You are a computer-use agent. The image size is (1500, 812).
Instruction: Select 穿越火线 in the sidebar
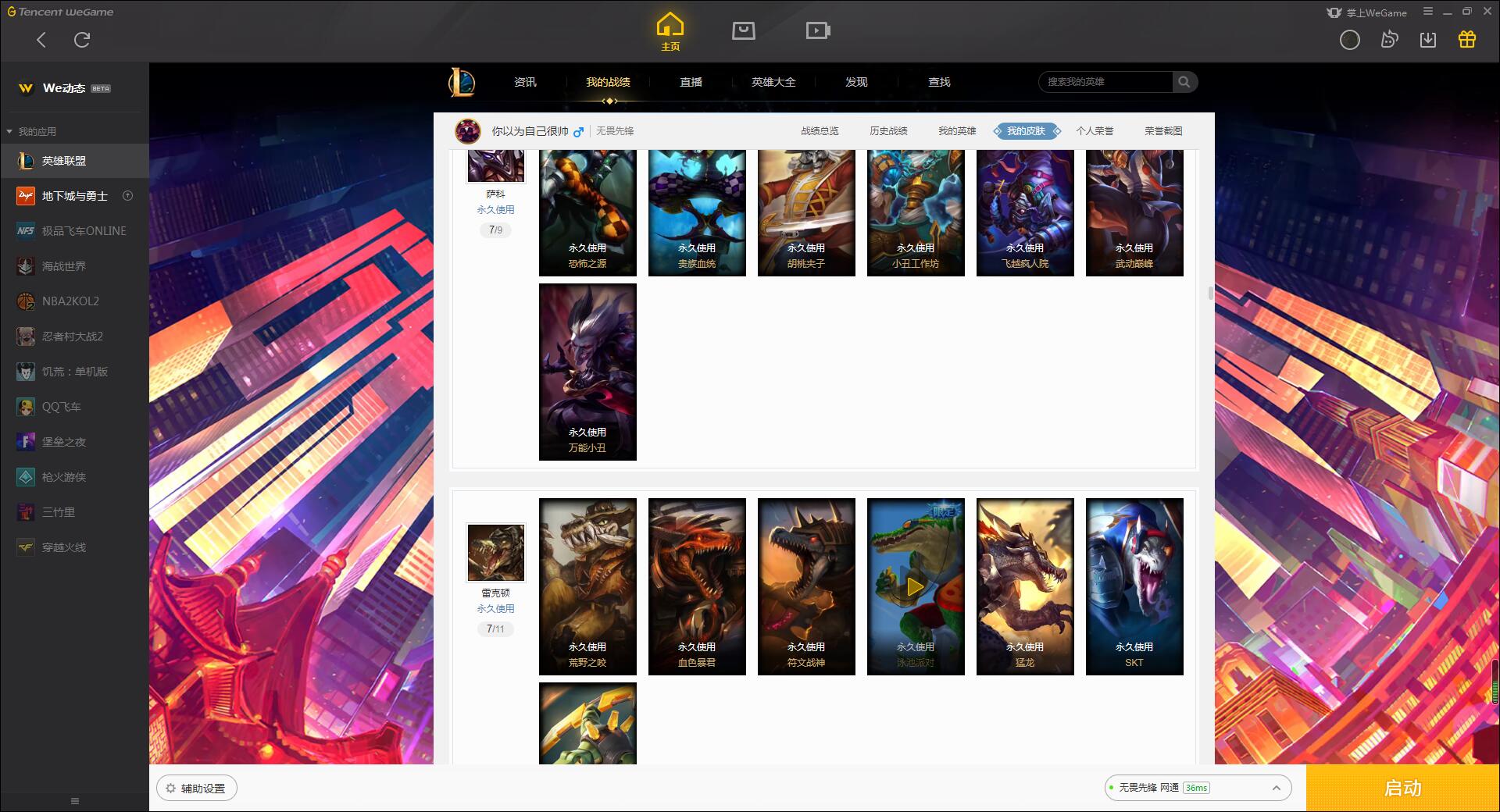pos(74,547)
